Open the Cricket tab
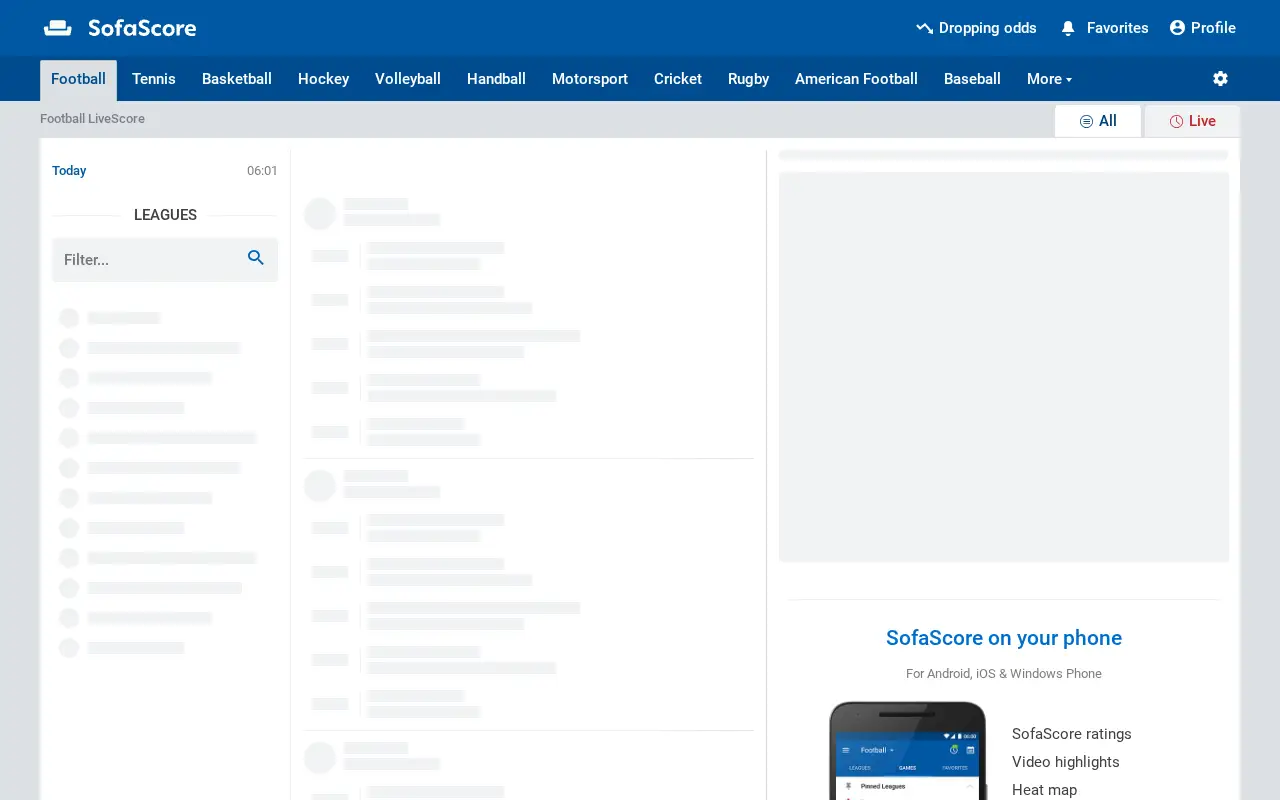Image resolution: width=1280 pixels, height=800 pixels. (x=678, y=79)
